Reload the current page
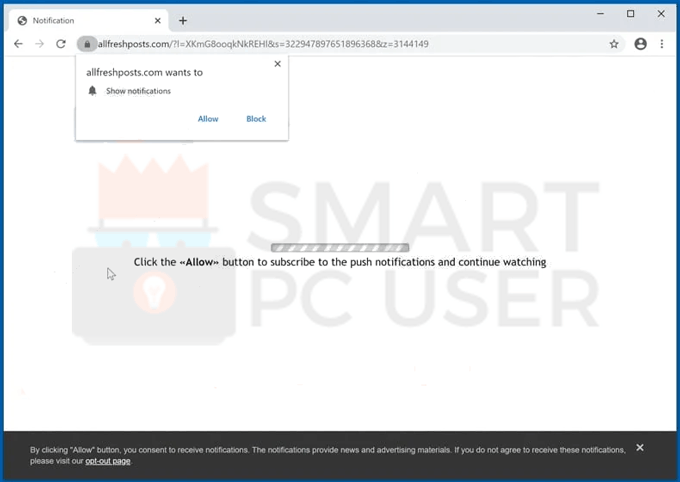Screen dimensions: 680x482 coord(61,44)
